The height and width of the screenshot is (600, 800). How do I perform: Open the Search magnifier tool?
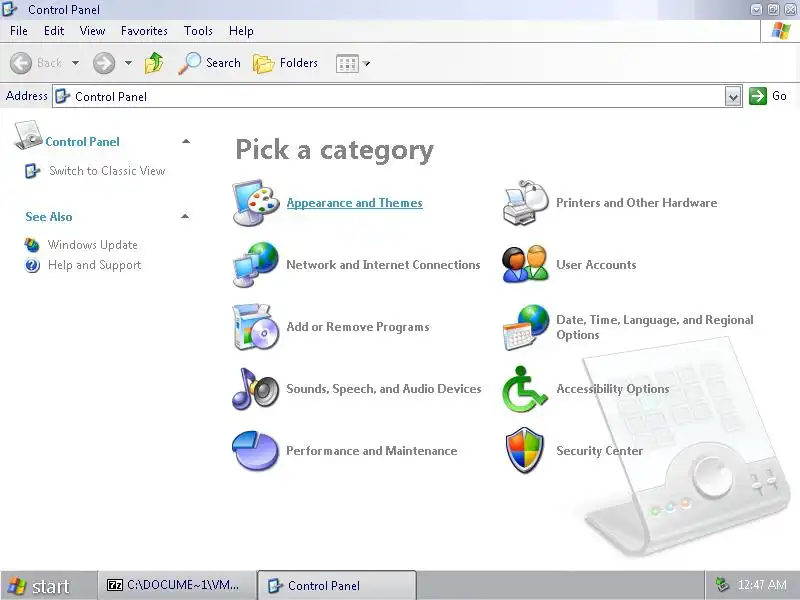click(209, 63)
